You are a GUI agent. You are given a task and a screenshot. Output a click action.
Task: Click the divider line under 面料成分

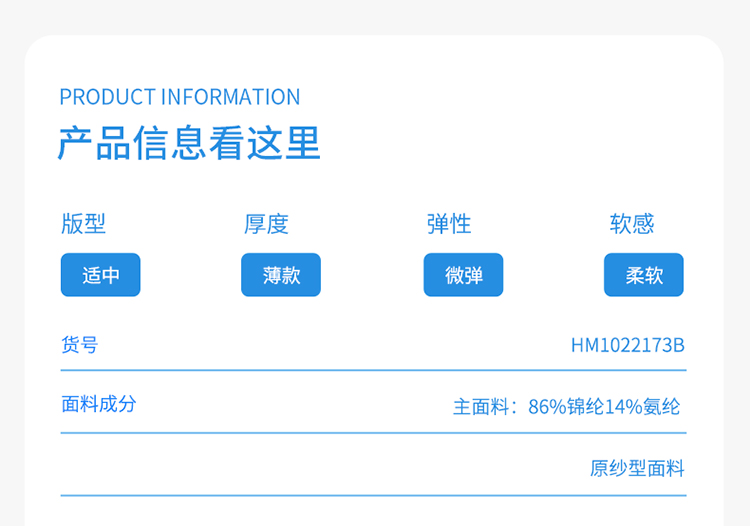pyautogui.click(x=374, y=433)
